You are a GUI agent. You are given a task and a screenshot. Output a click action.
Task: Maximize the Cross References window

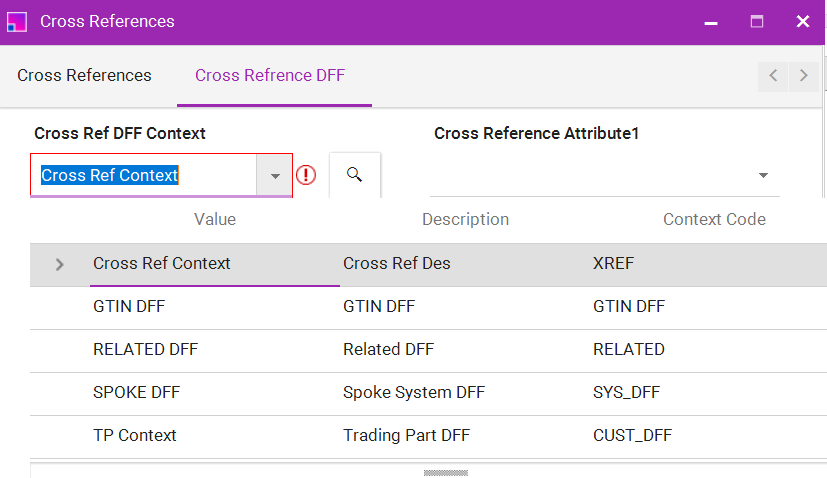[x=757, y=22]
